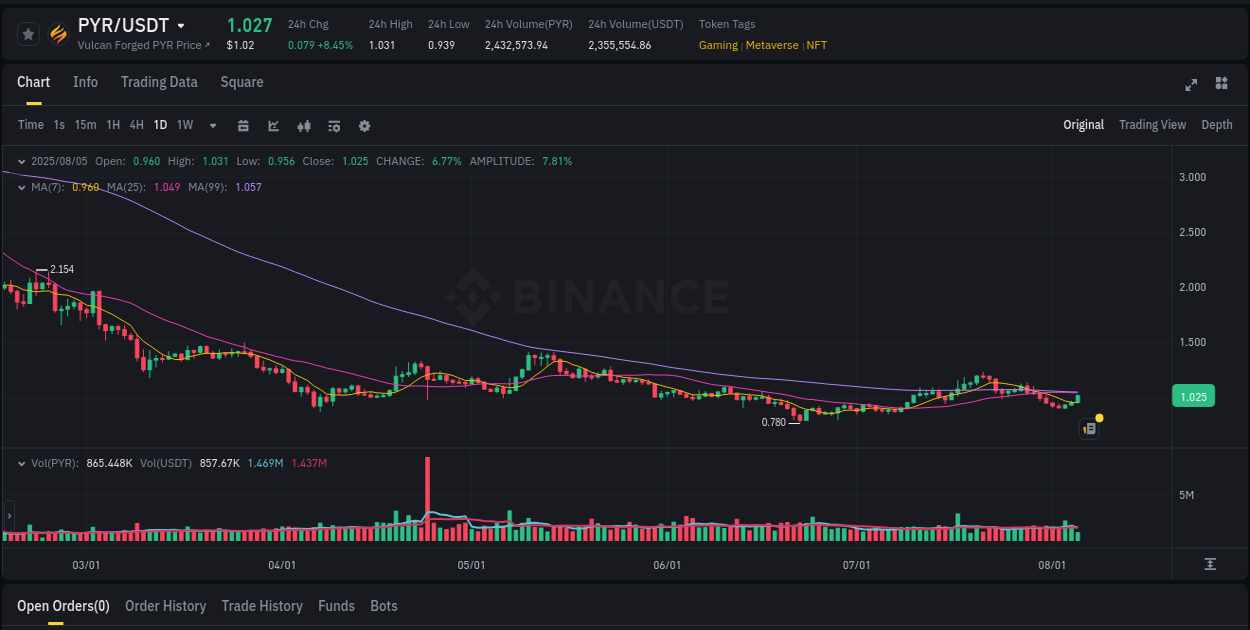Open the technical indicators icon
The image size is (1250, 630).
333,126
